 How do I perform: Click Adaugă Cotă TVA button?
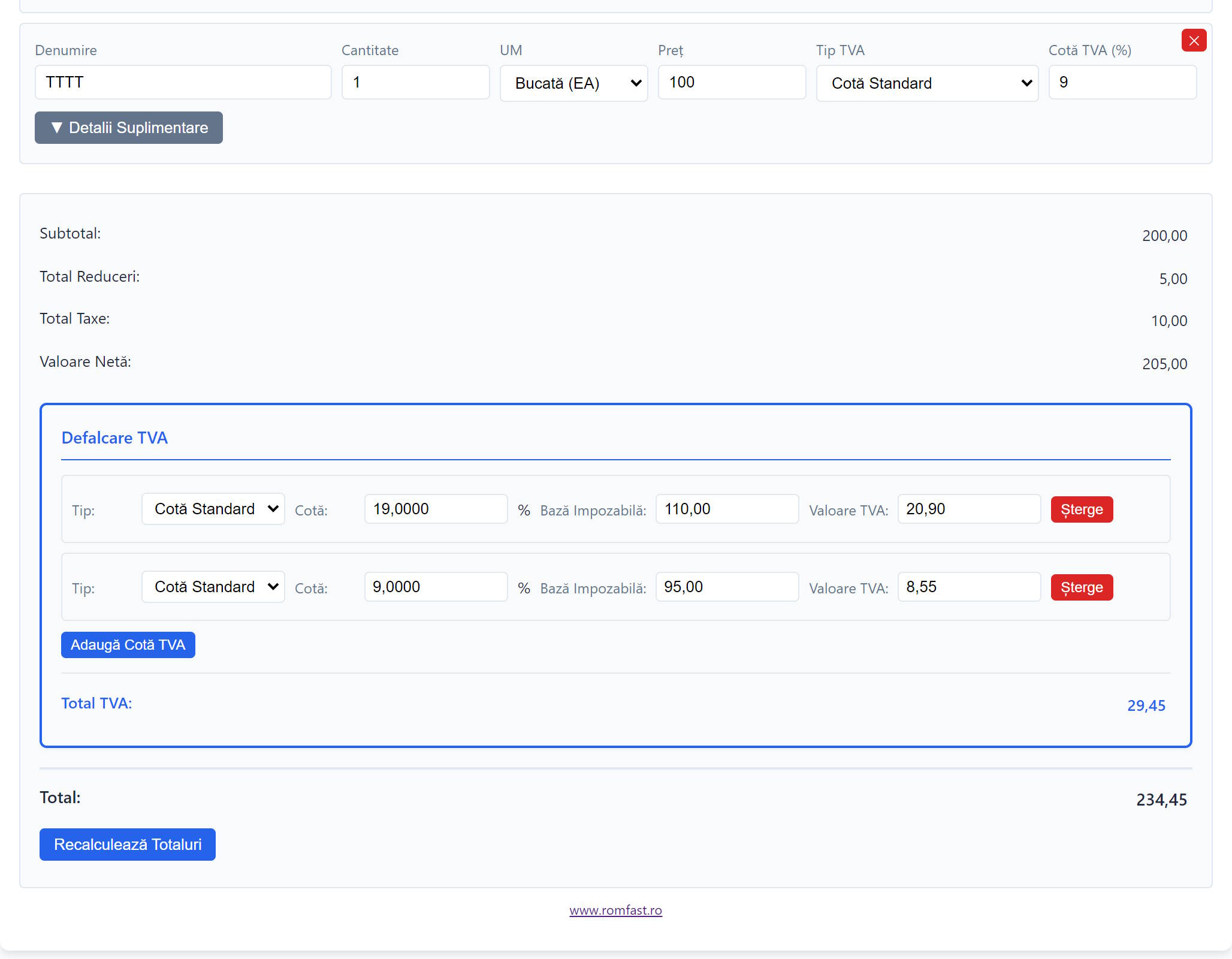128,645
